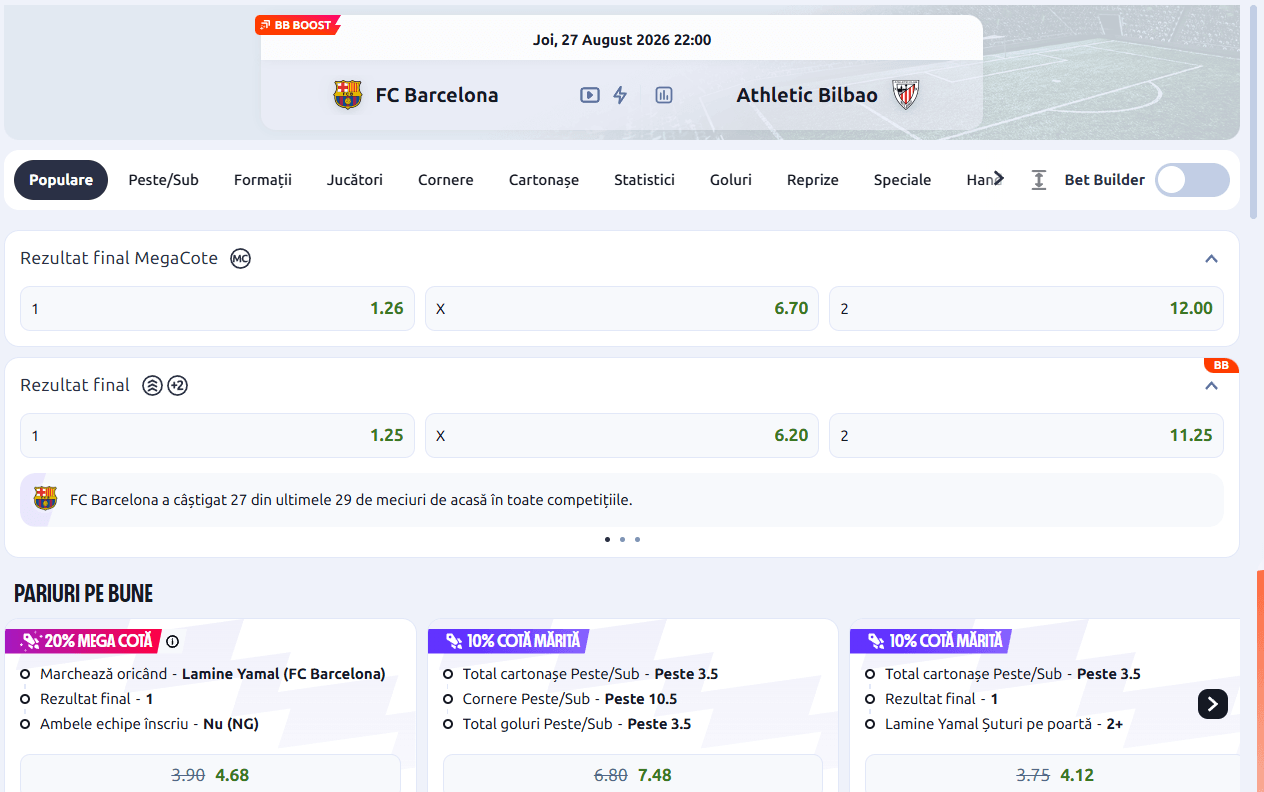
Task: Select the Populare tab
Action: (61, 180)
